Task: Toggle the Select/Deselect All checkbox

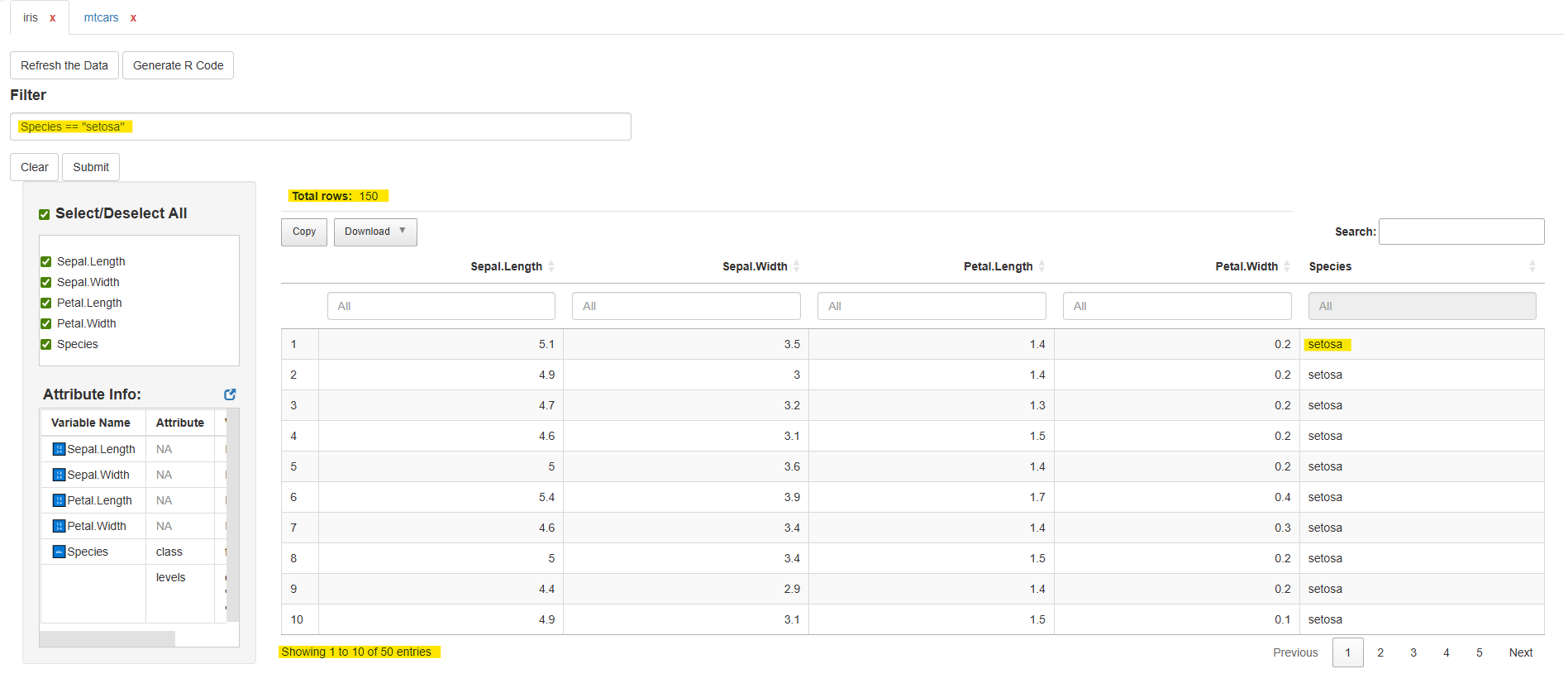Action: 45,214
